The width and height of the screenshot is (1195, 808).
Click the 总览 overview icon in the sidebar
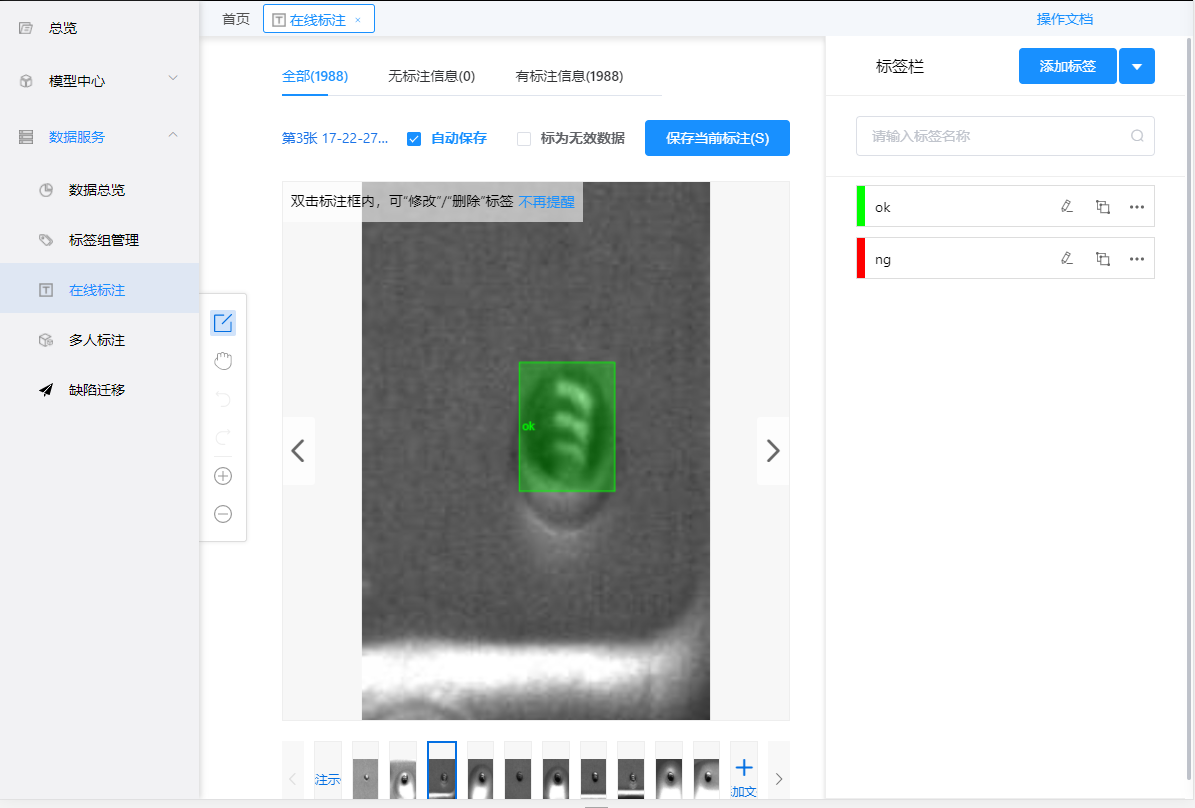(x=26, y=28)
